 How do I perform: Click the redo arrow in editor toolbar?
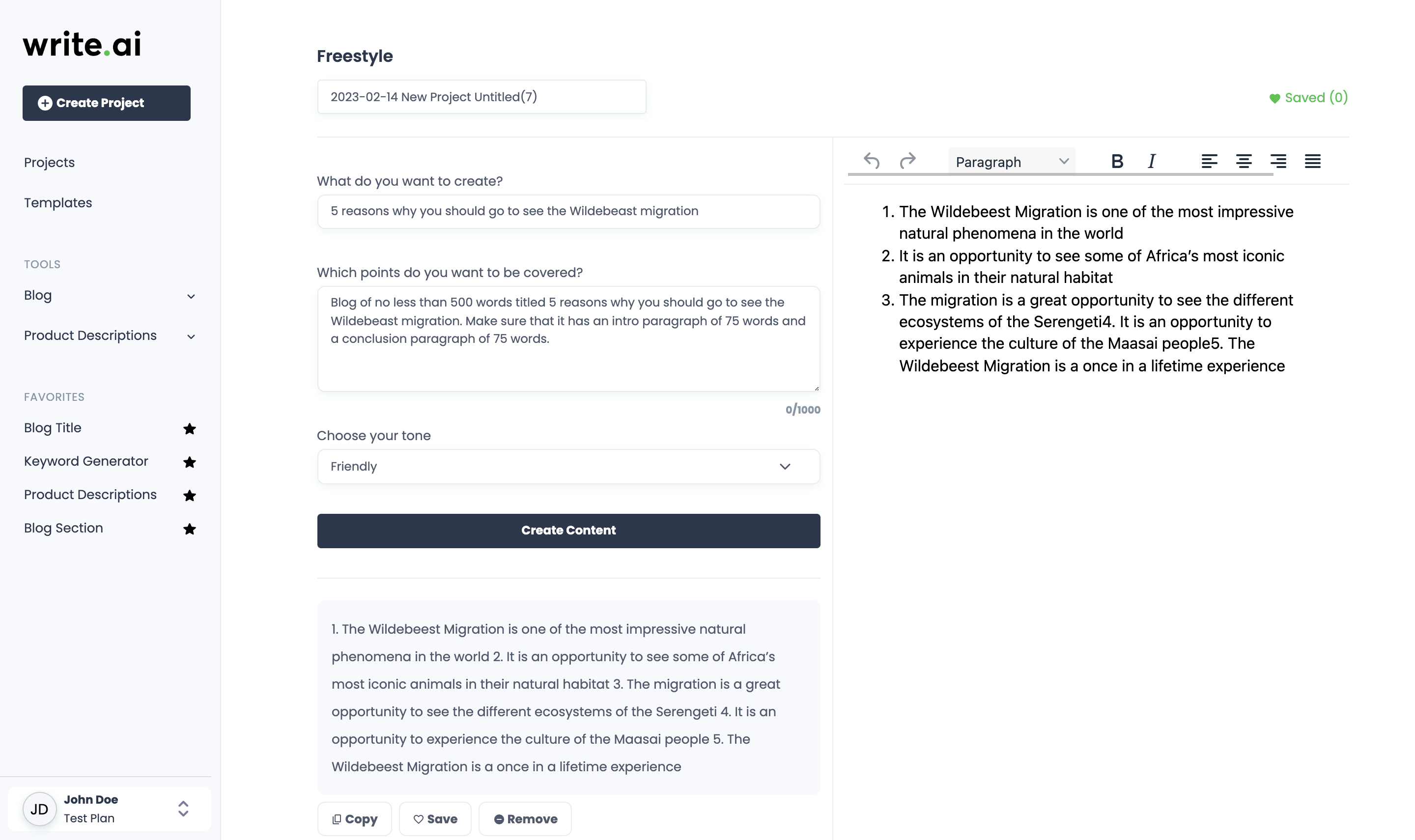point(907,161)
